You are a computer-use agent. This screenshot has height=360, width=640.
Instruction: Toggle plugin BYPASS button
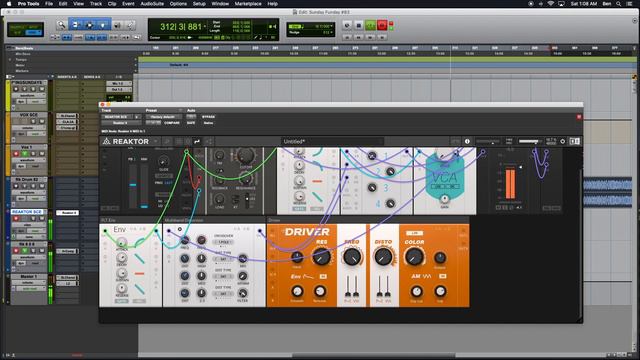point(208,117)
